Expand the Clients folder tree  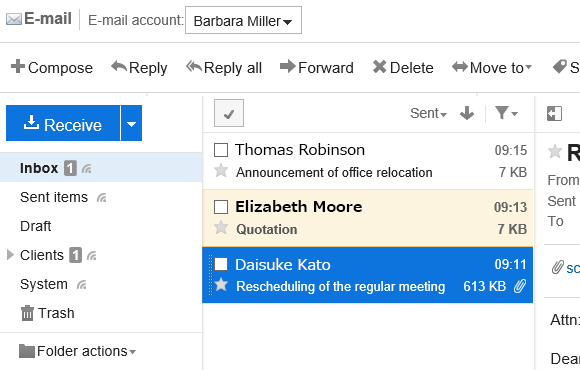10,255
